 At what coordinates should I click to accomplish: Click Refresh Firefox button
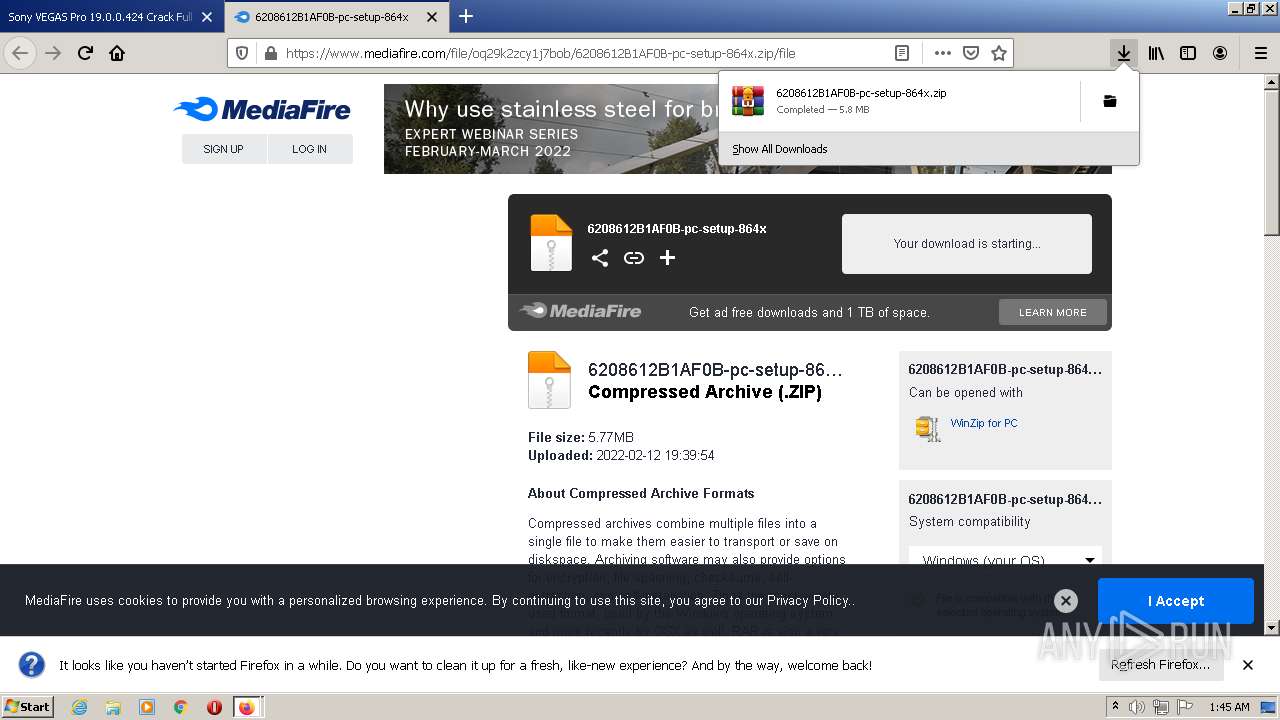1160,664
